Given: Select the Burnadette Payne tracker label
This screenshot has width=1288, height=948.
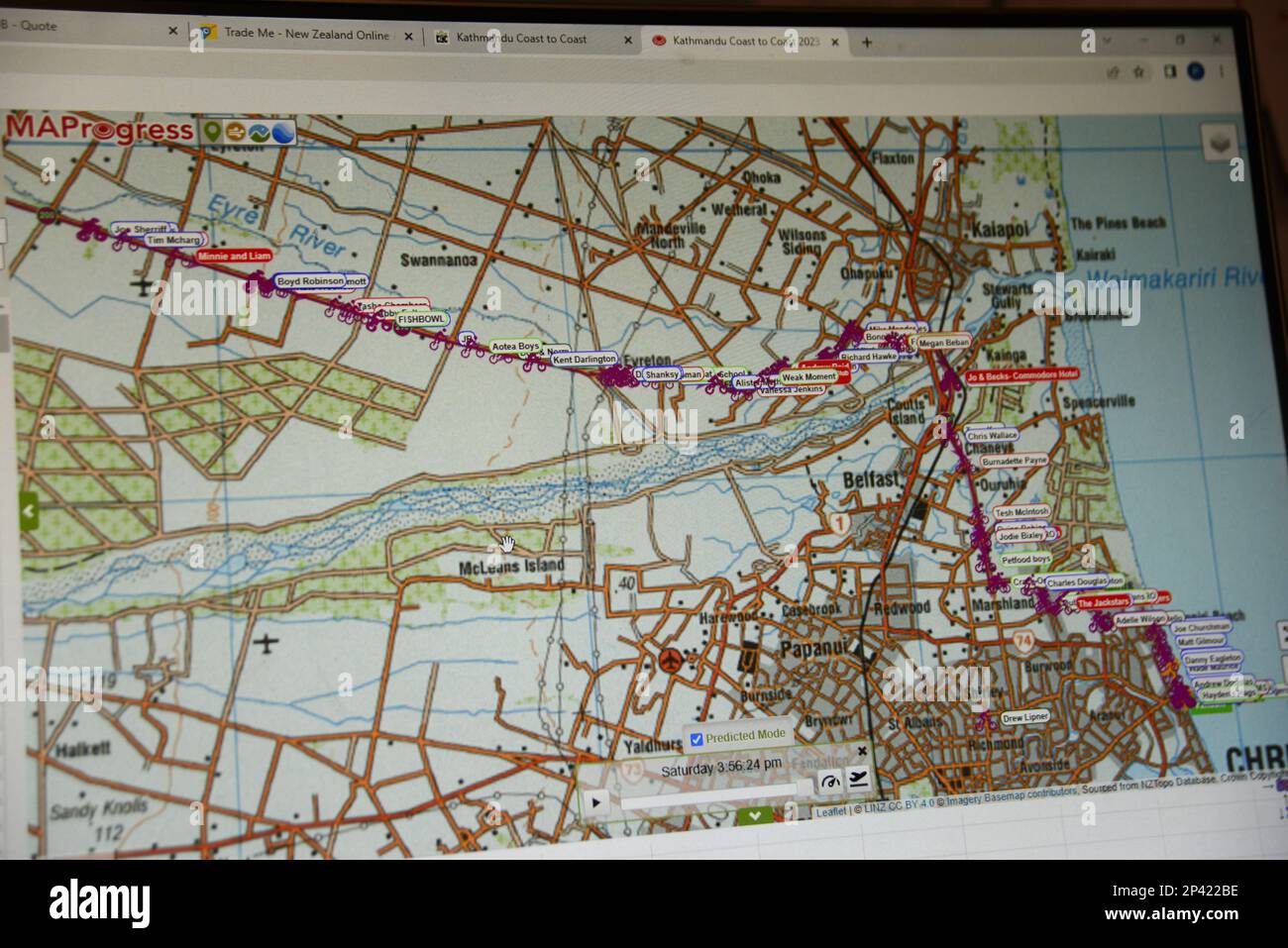Looking at the screenshot, I should (x=1015, y=461).
